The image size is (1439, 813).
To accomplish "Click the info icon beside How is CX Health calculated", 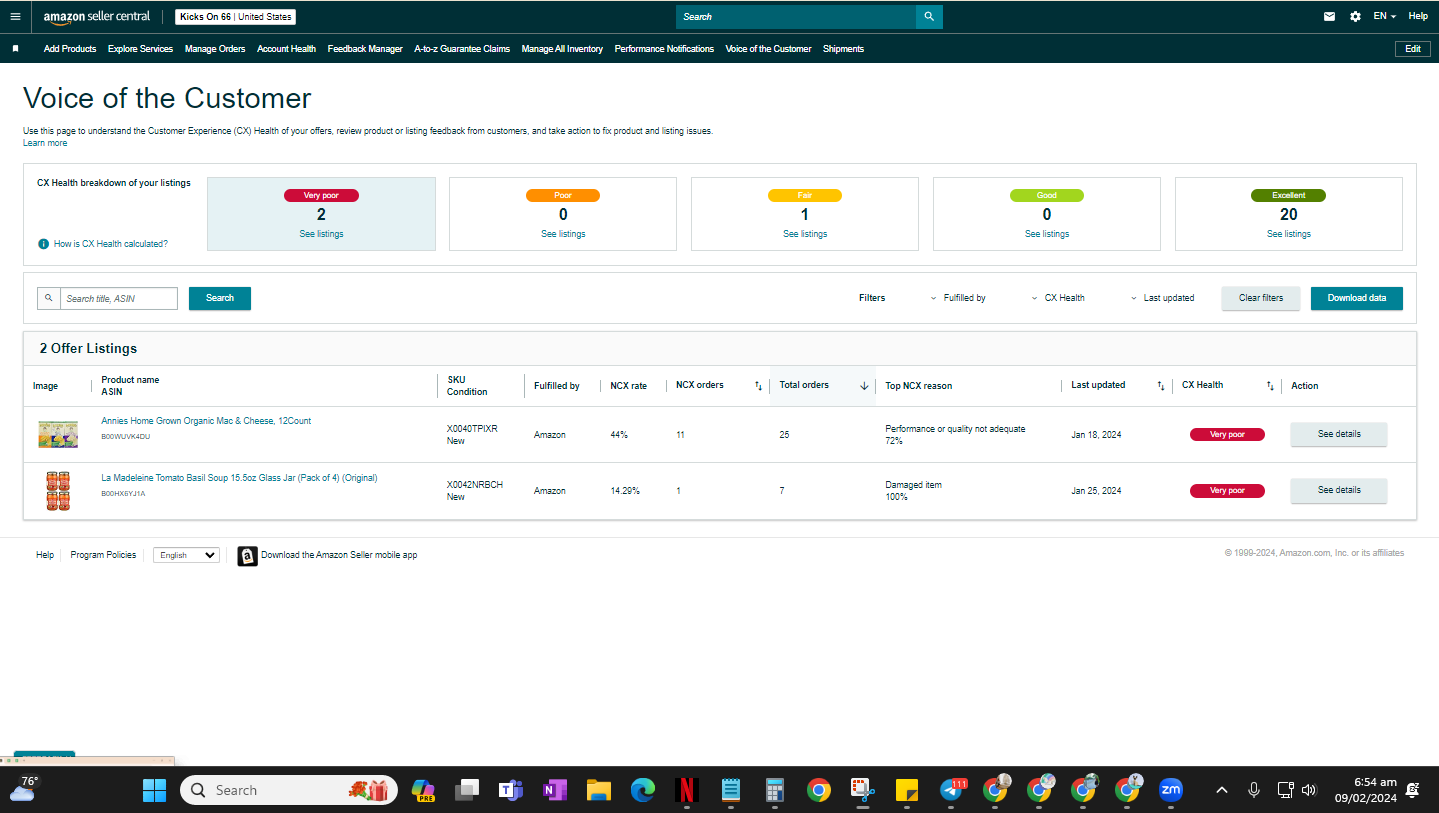I will tap(44, 244).
